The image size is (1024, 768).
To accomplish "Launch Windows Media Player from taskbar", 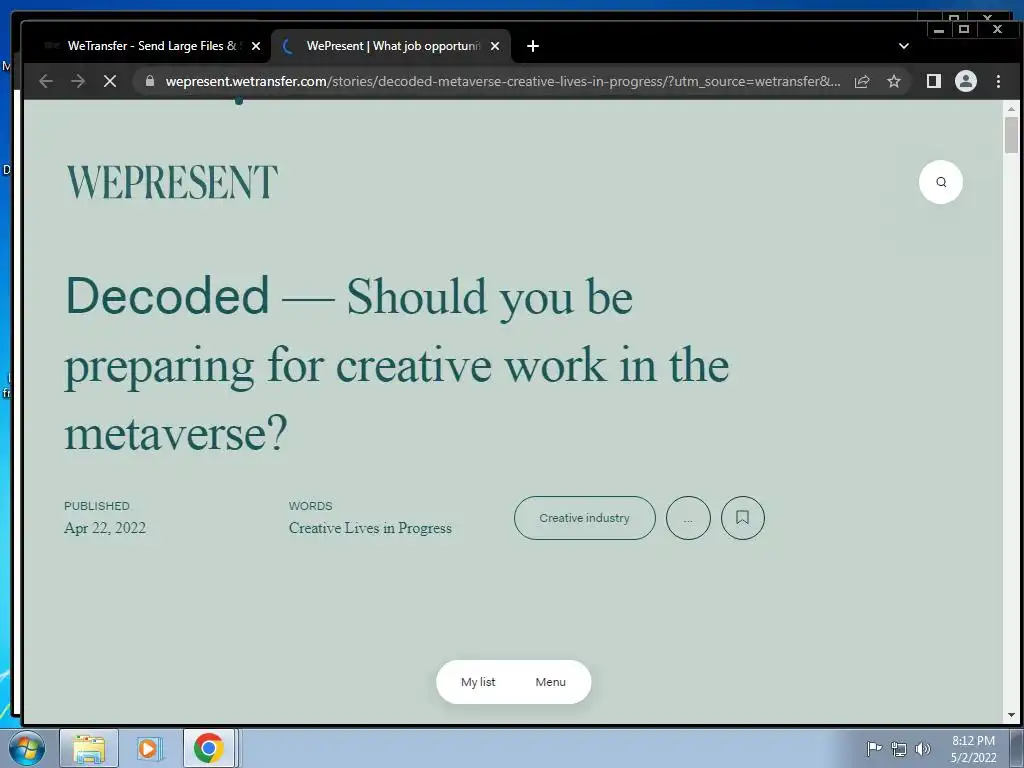I will (x=149, y=748).
